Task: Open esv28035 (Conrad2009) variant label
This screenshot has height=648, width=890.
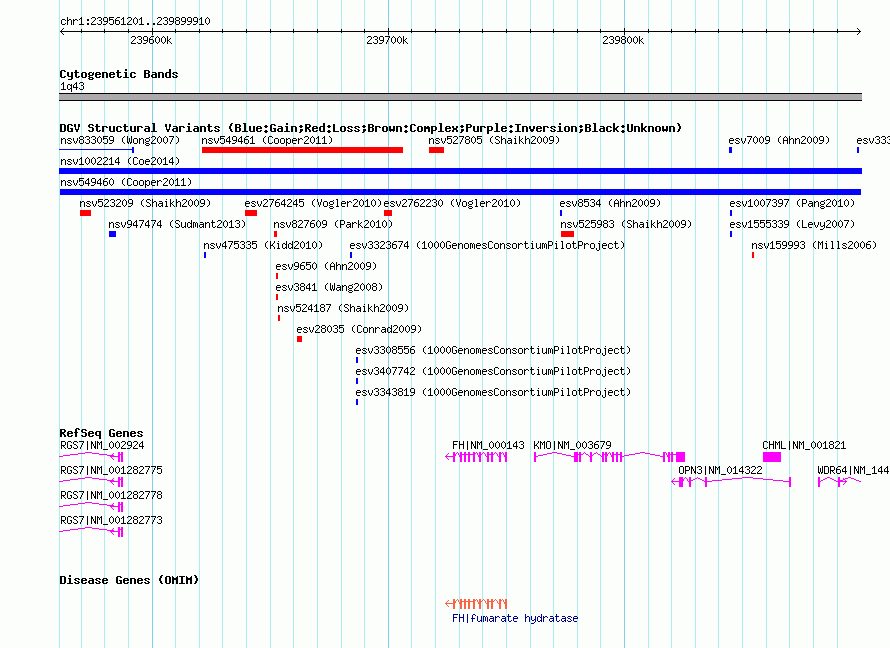Action: pos(359,329)
